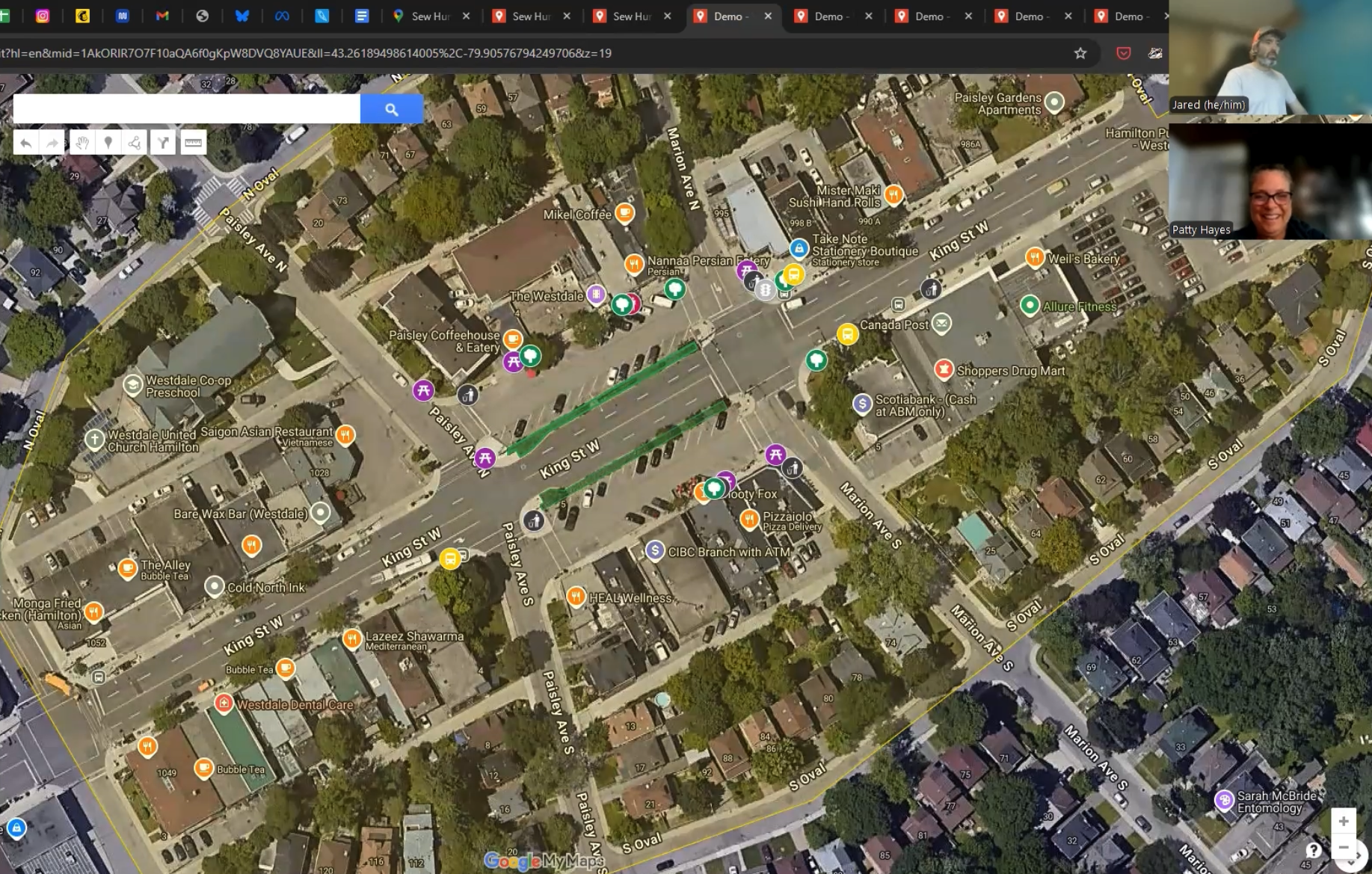Click the Westdale United Church marker
Viewport: 1372px width, 874px height.
pos(94,439)
